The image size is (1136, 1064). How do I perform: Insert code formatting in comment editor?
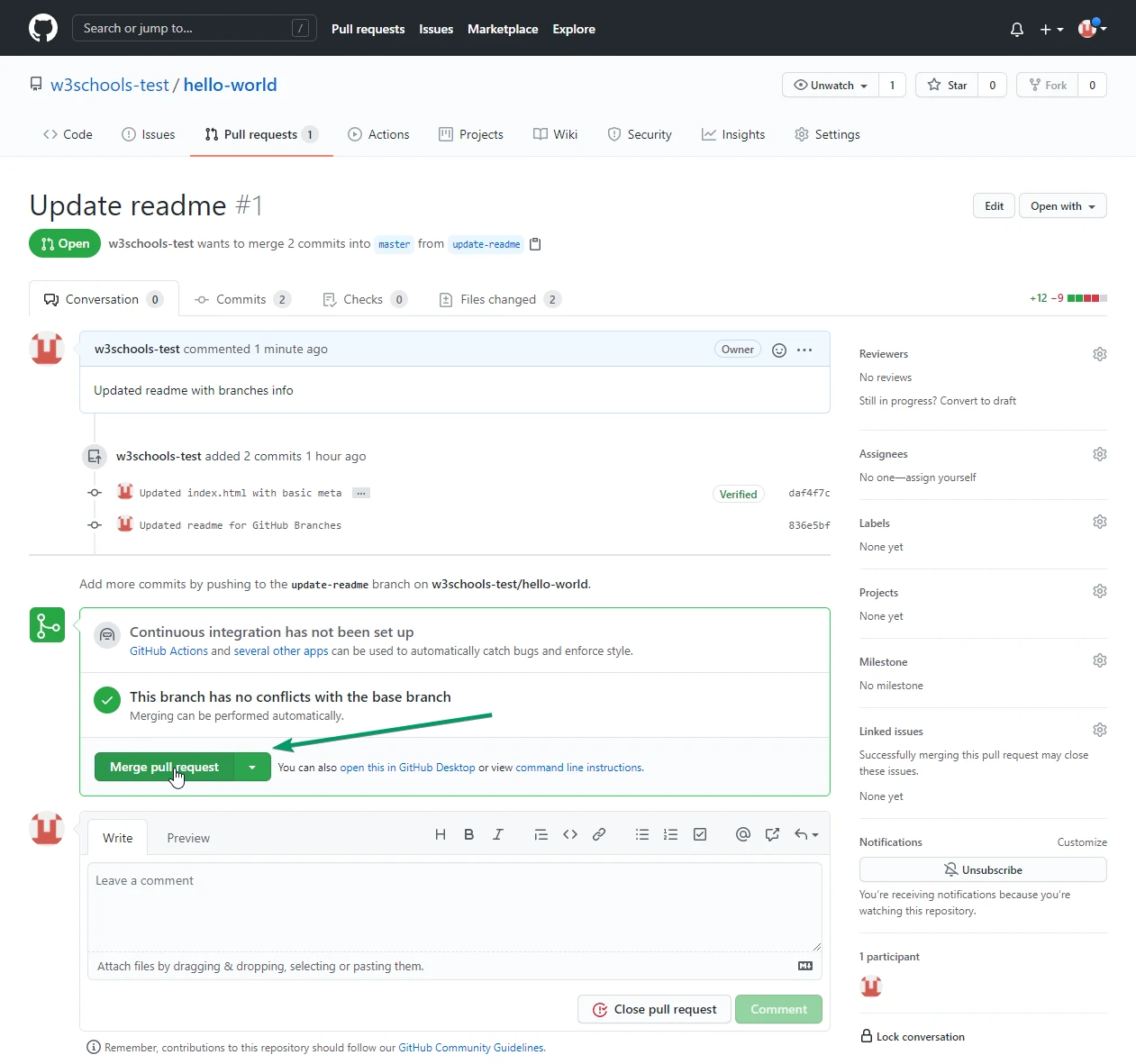[x=570, y=835]
